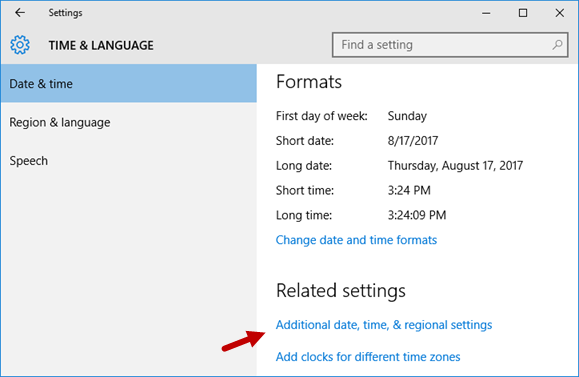This screenshot has height=377, width=579.
Task: Click the Formats heading
Action: (309, 82)
